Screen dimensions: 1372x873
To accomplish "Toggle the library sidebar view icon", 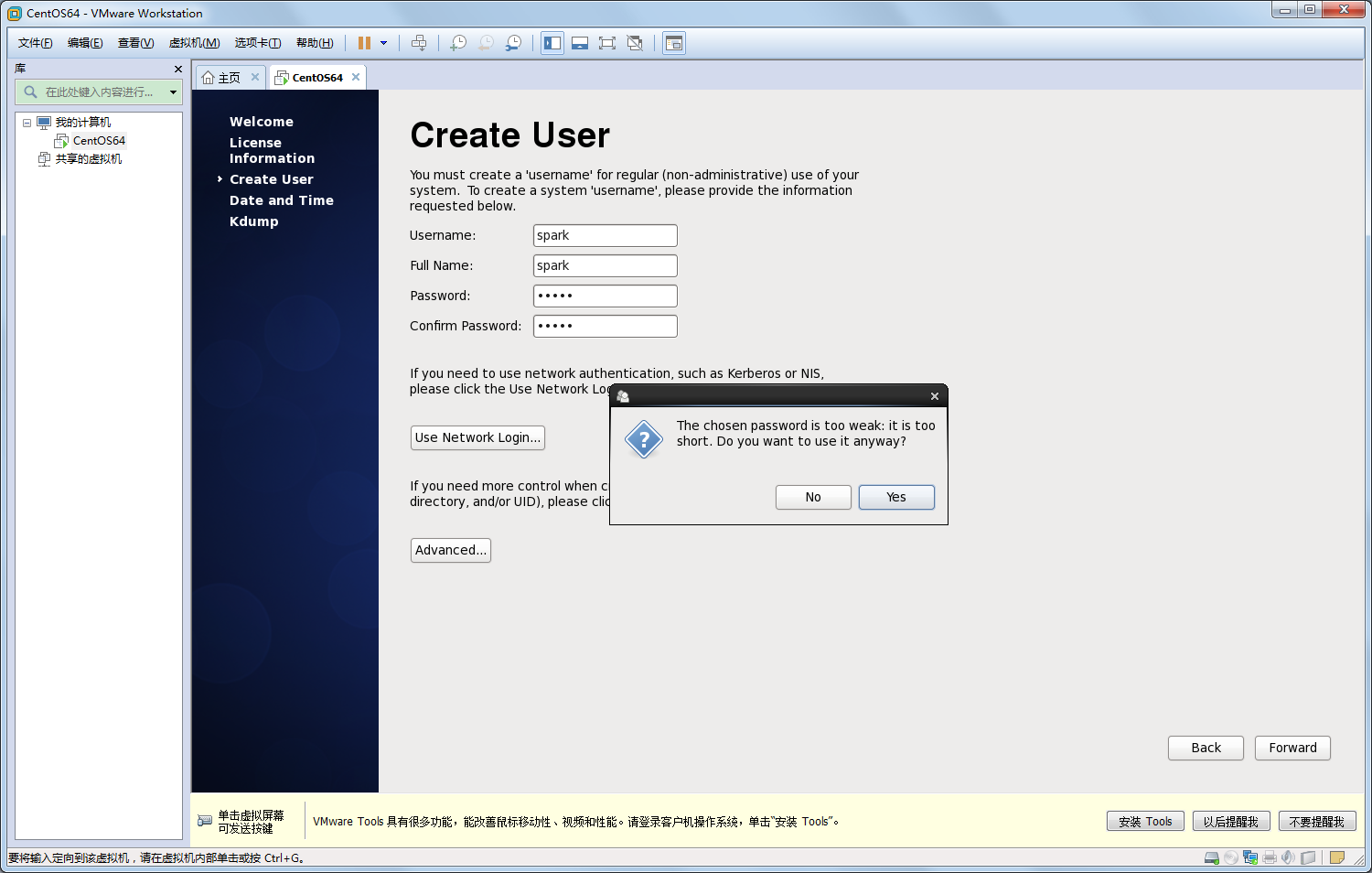I will (552, 43).
